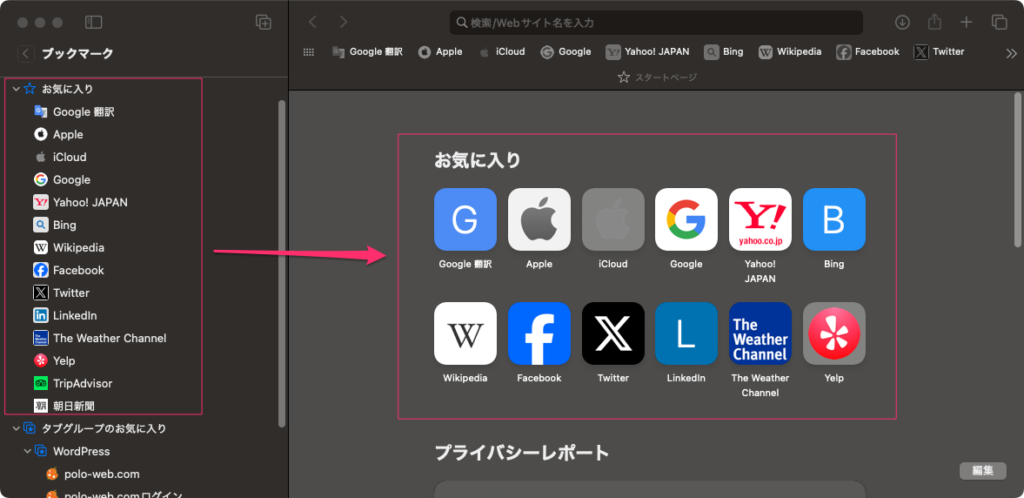
Task: Show the tab overview icon
Action: tap(998, 22)
